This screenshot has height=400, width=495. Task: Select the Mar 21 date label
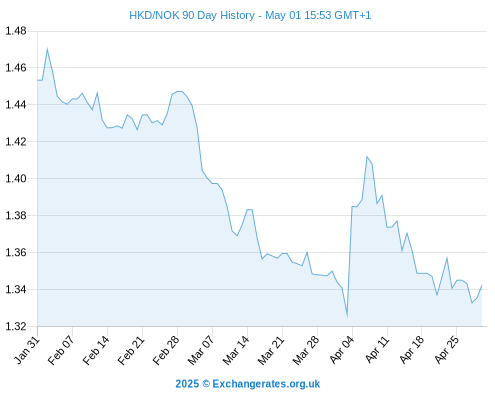click(x=271, y=350)
